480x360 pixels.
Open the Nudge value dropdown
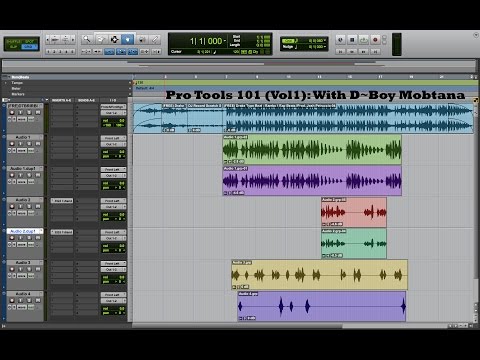coord(325,47)
